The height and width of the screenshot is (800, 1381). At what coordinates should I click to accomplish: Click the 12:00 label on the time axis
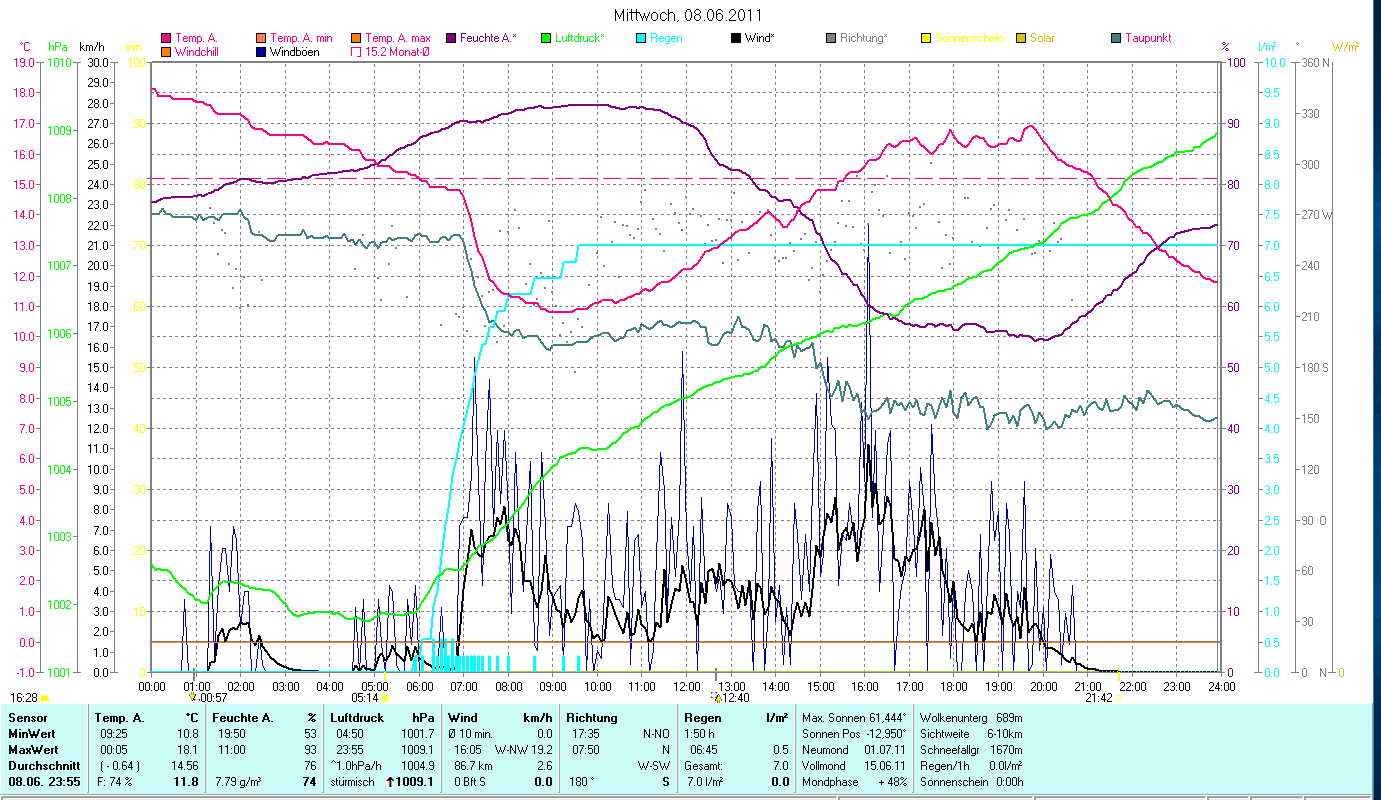coord(686,686)
